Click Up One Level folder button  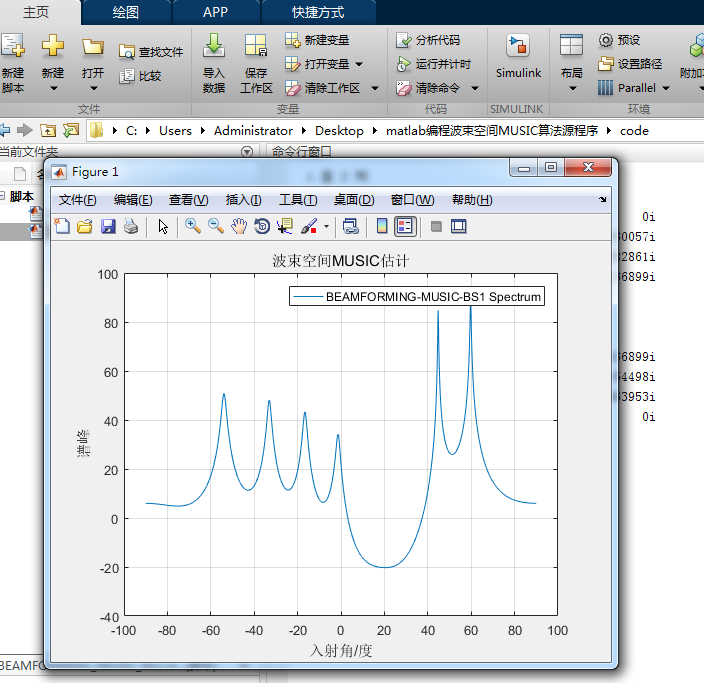48,130
